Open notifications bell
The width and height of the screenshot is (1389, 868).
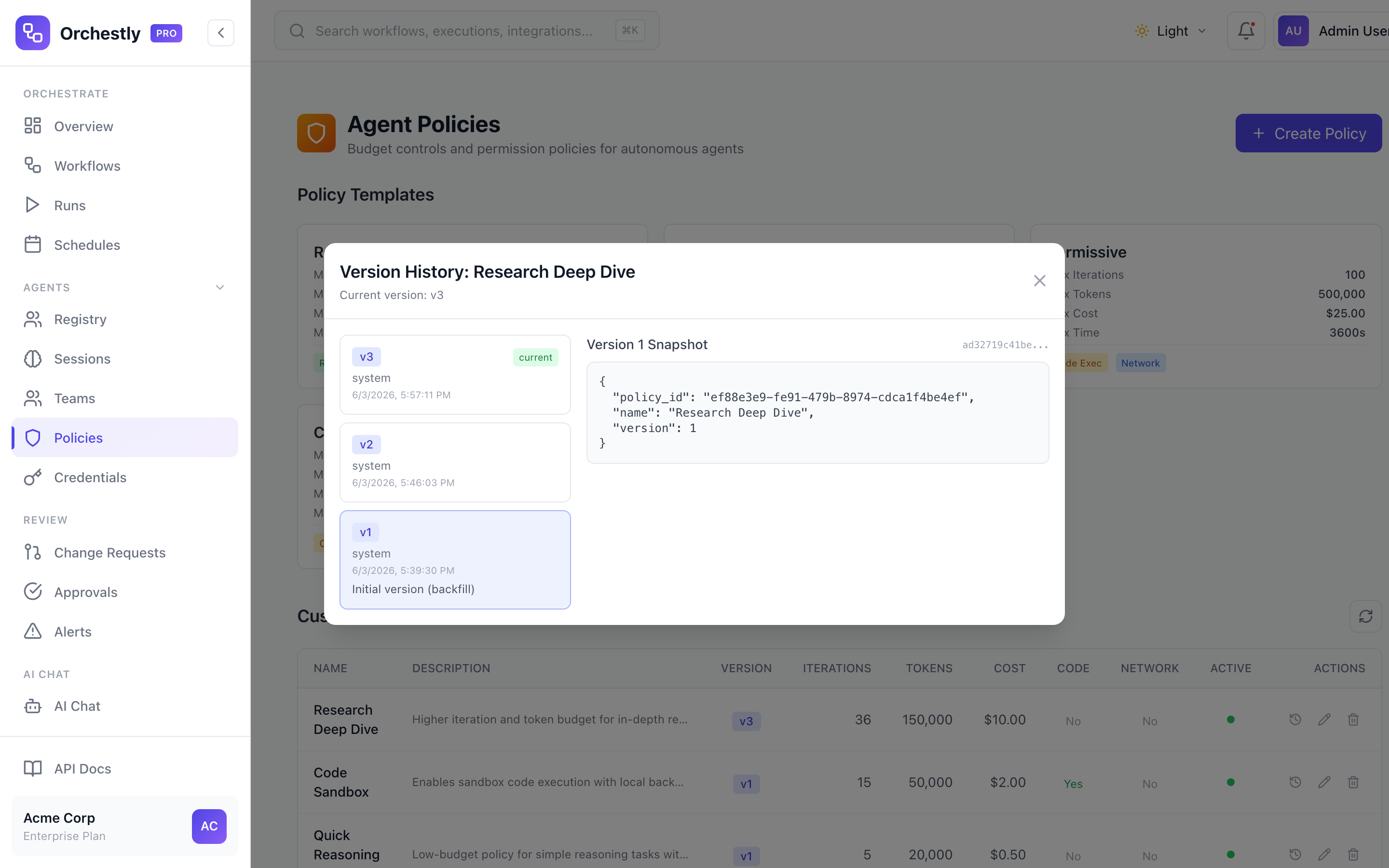[x=1245, y=30]
